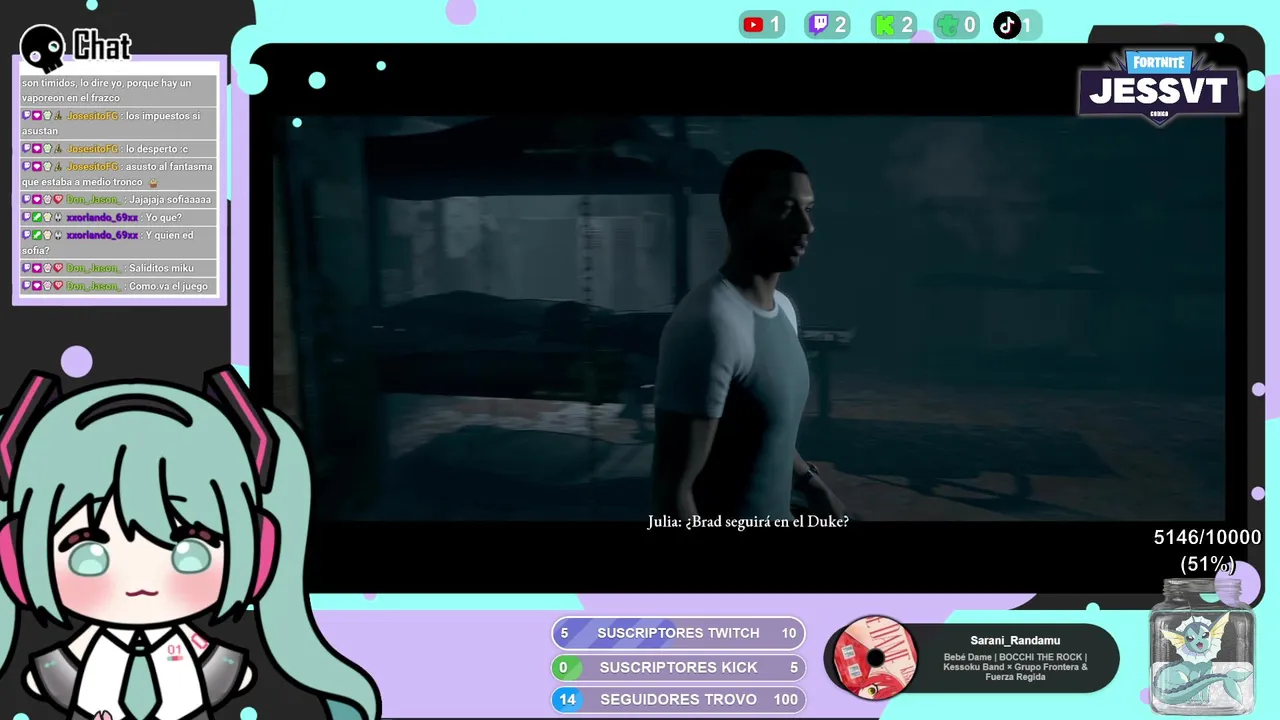Click the 'lo desperto :c' chat message

(x=118, y=149)
